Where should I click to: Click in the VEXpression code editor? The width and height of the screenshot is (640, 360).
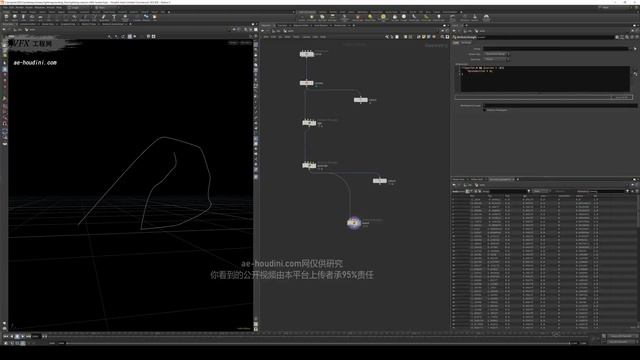pyautogui.click(x=545, y=79)
